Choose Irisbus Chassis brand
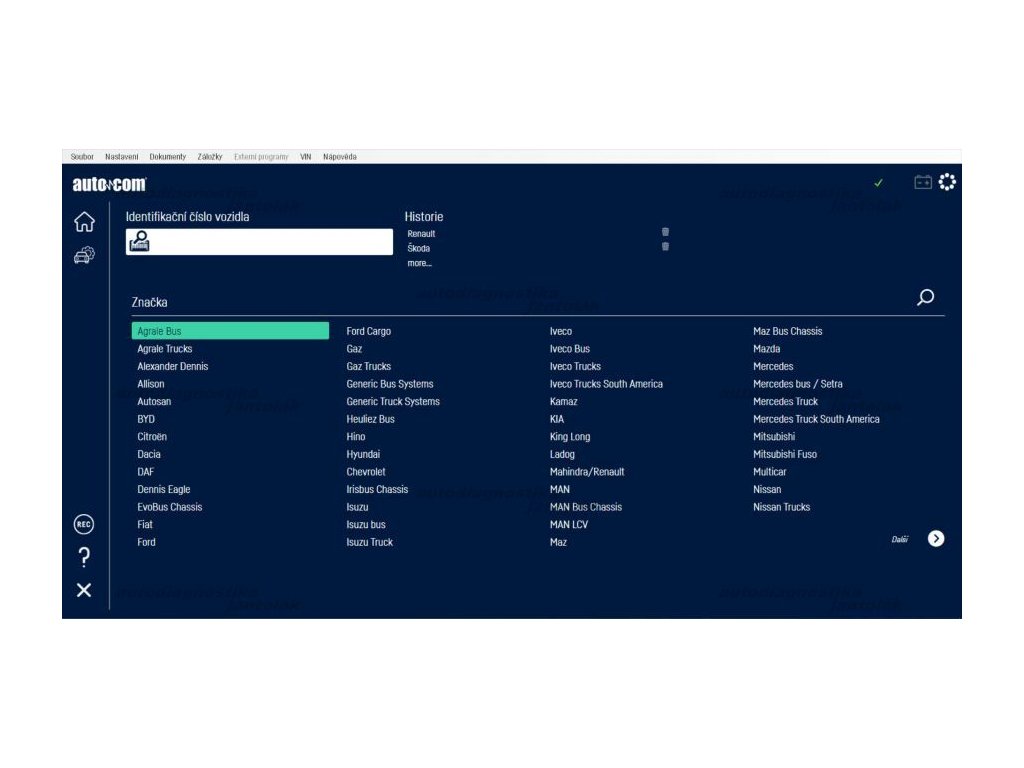1024x768 pixels. (x=377, y=490)
